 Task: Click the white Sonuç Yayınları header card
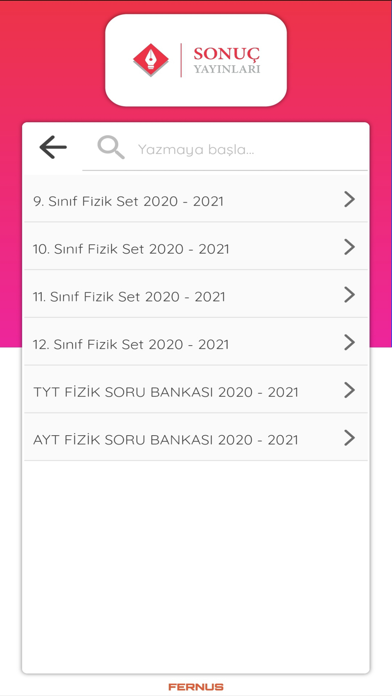coord(196,60)
